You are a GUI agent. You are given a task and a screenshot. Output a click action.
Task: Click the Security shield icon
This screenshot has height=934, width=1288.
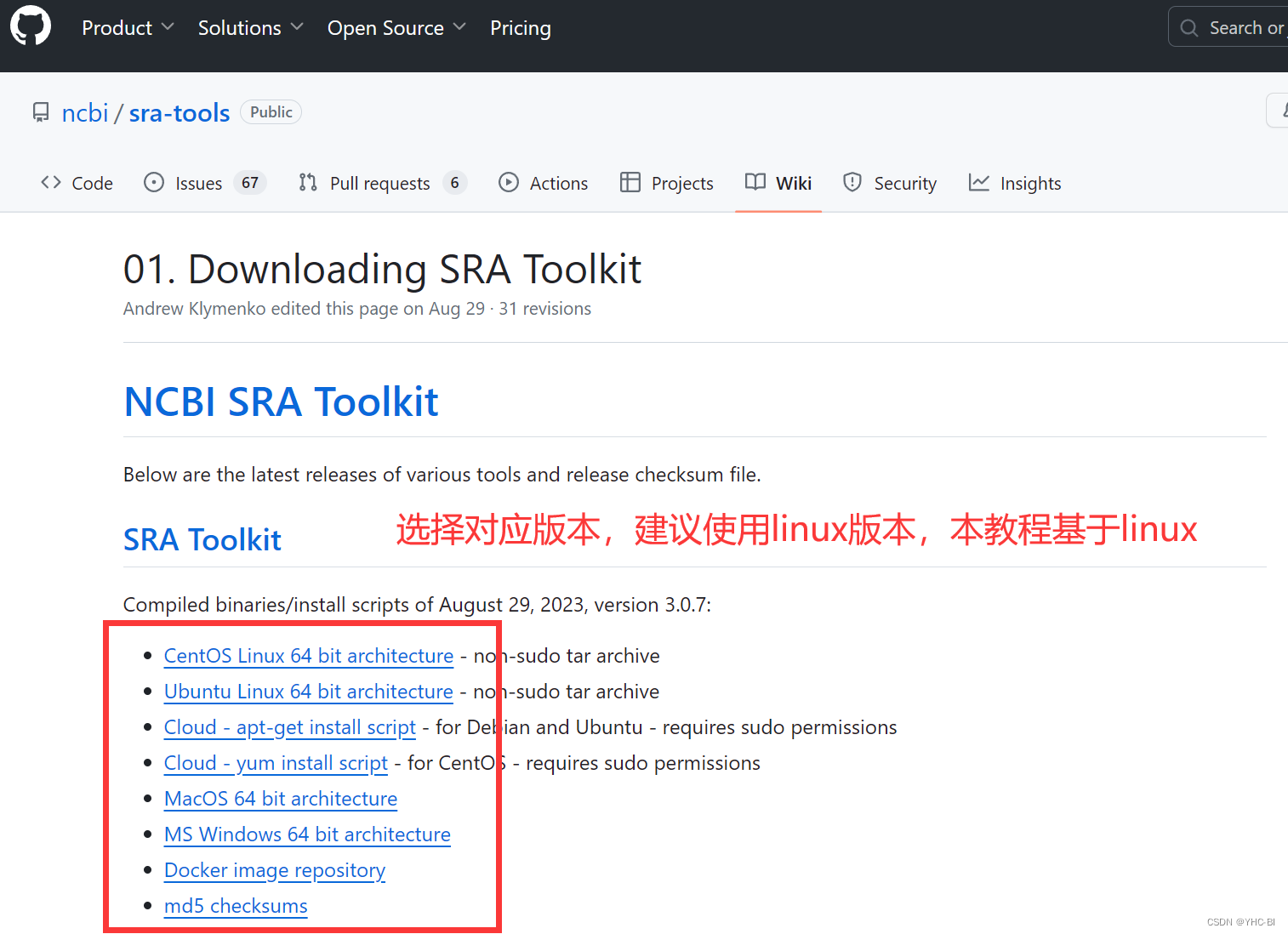click(x=852, y=182)
